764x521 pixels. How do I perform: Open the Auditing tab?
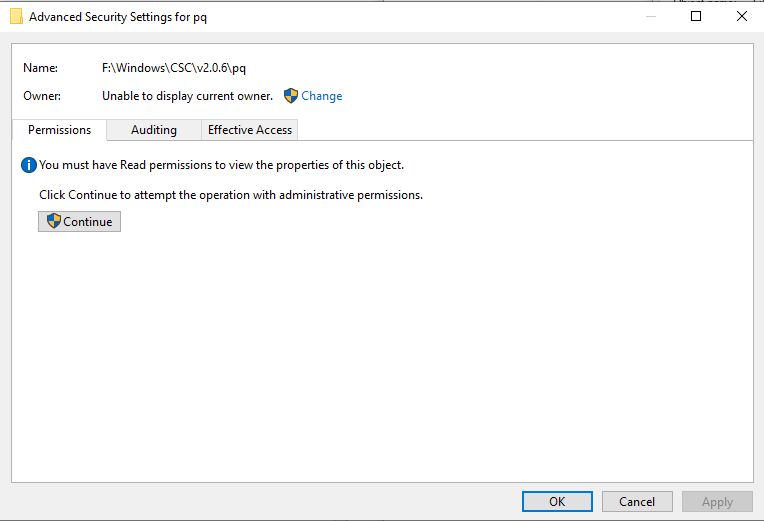coord(154,130)
